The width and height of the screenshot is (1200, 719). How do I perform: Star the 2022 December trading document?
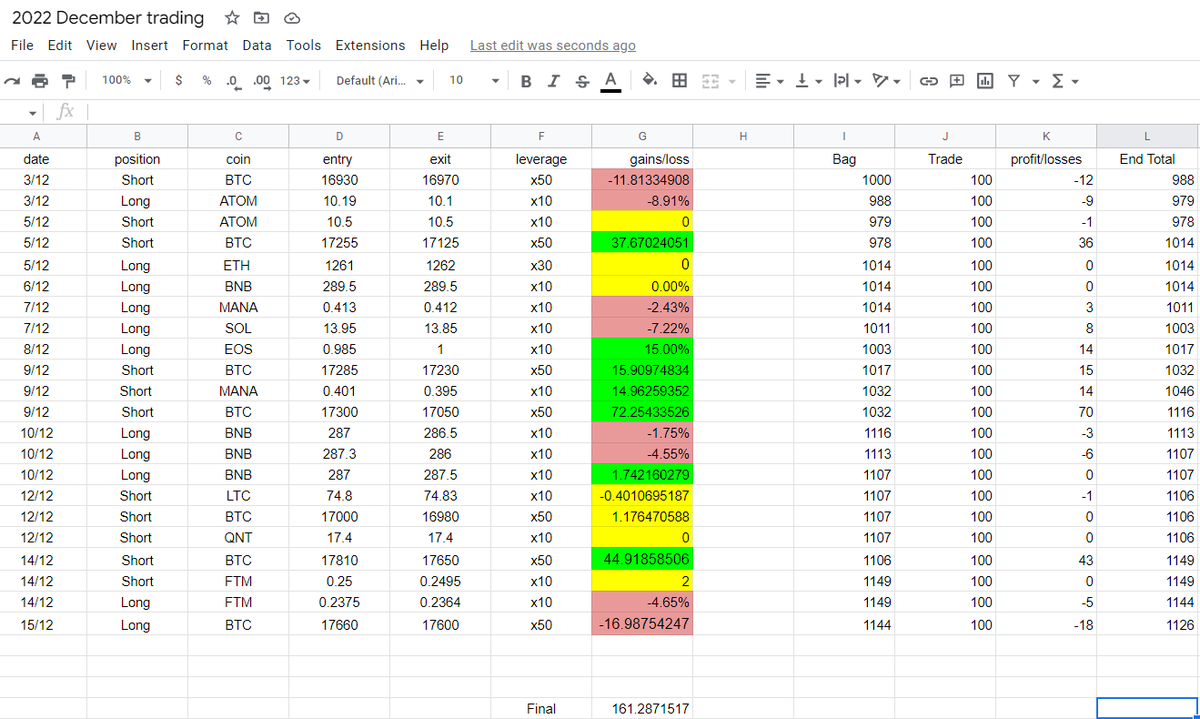click(x=232, y=18)
